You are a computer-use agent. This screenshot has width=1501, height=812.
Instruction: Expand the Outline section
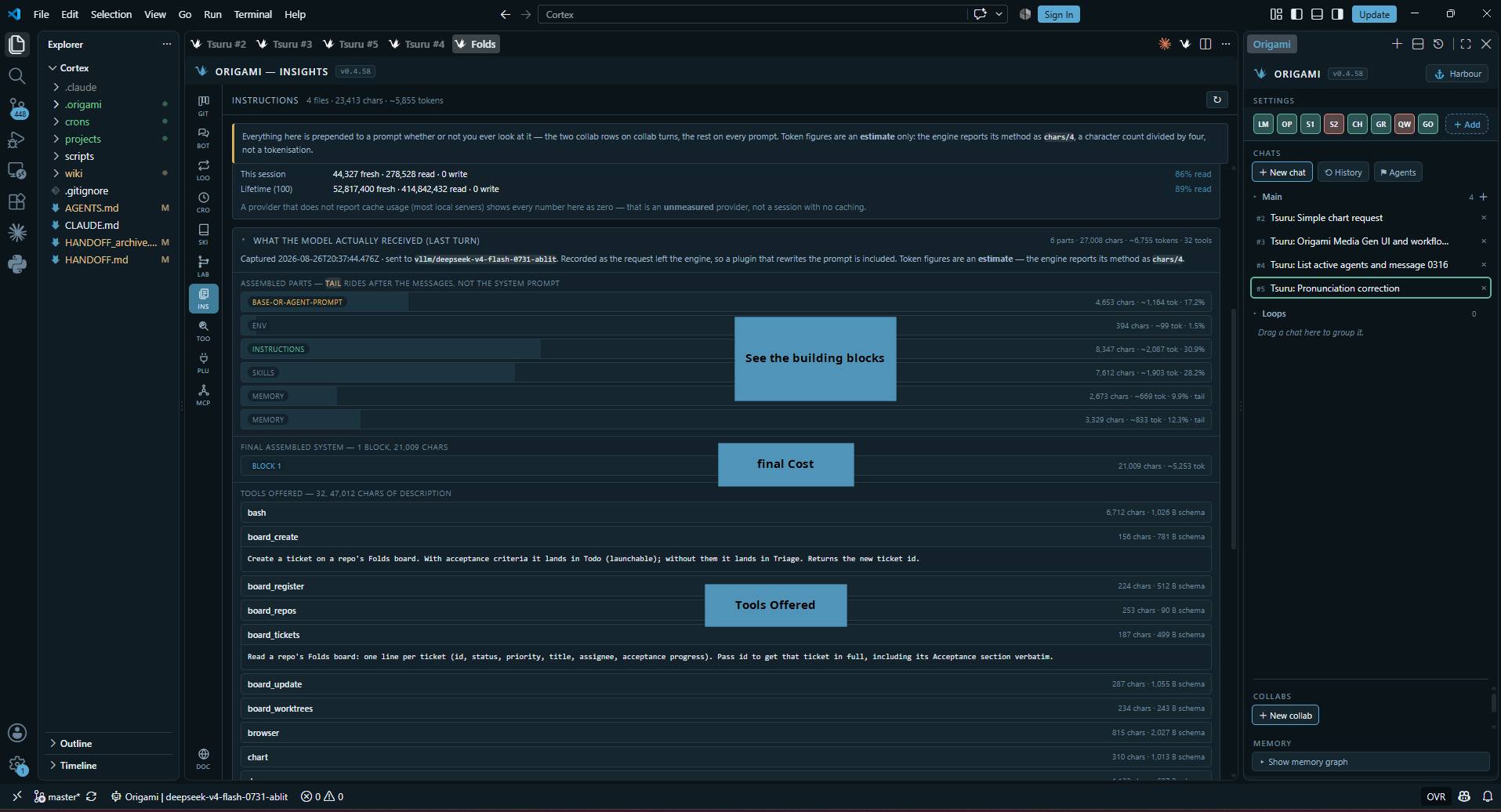point(110,743)
